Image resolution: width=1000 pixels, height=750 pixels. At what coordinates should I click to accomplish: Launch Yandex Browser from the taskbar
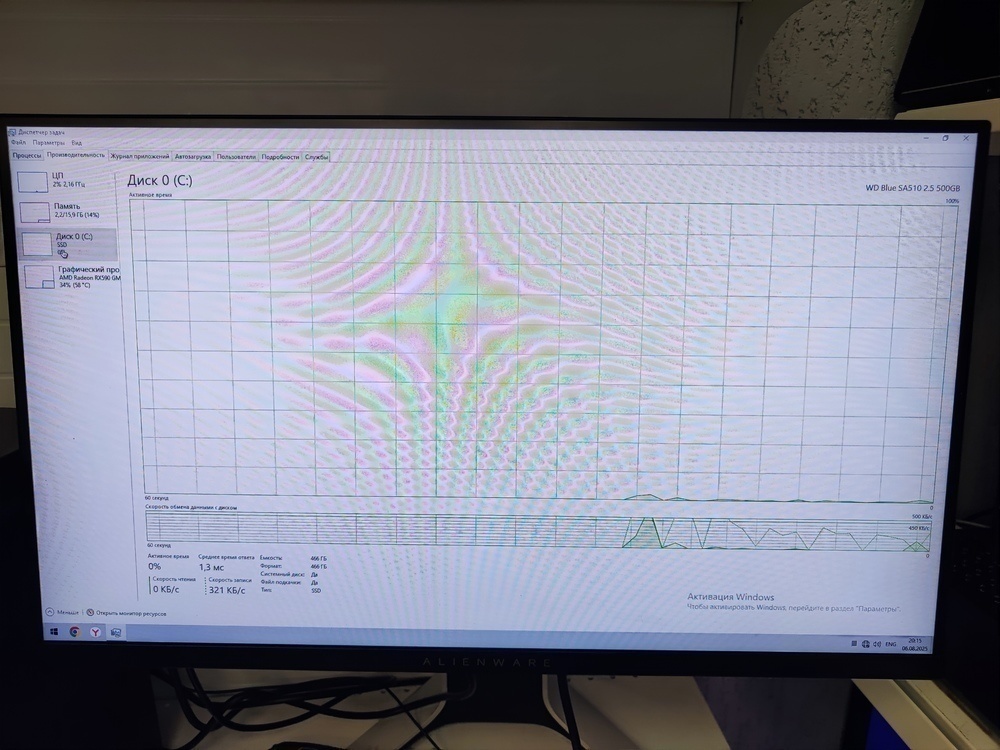pyautogui.click(x=95, y=632)
